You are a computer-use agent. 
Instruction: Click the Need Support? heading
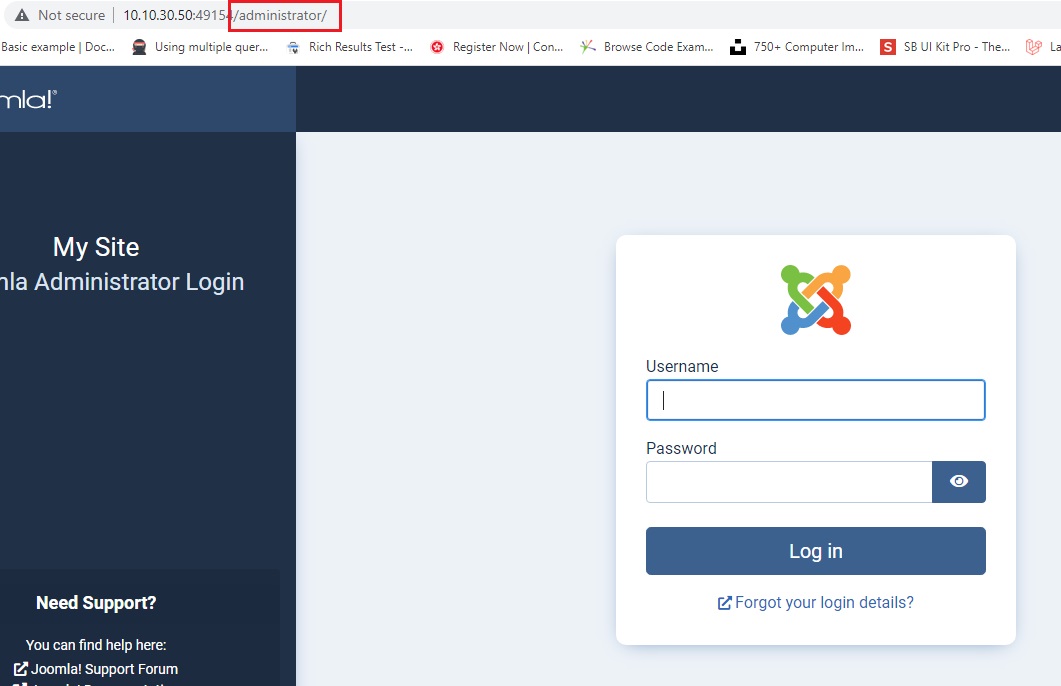(x=96, y=603)
